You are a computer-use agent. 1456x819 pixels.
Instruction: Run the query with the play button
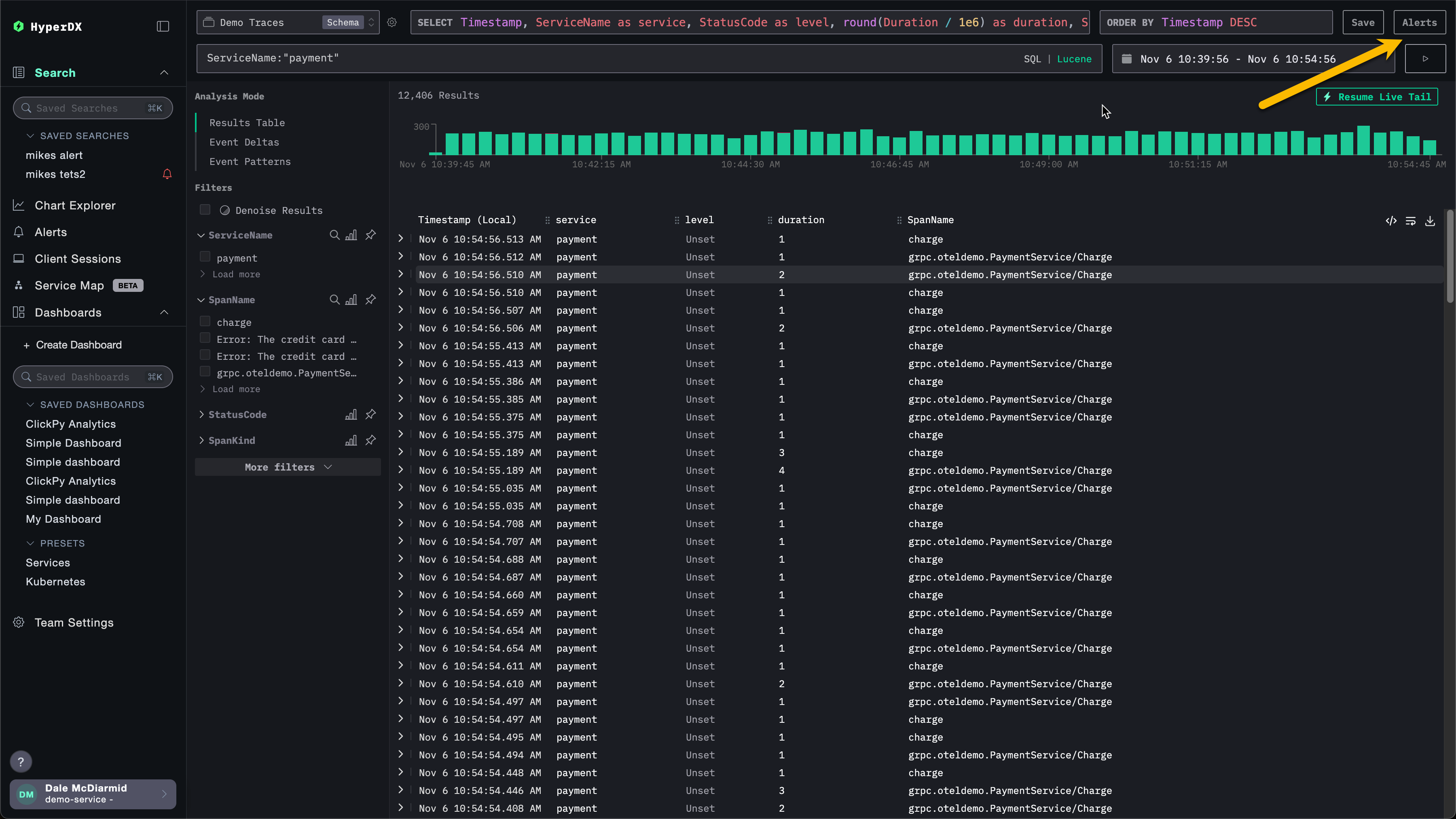coord(1426,58)
